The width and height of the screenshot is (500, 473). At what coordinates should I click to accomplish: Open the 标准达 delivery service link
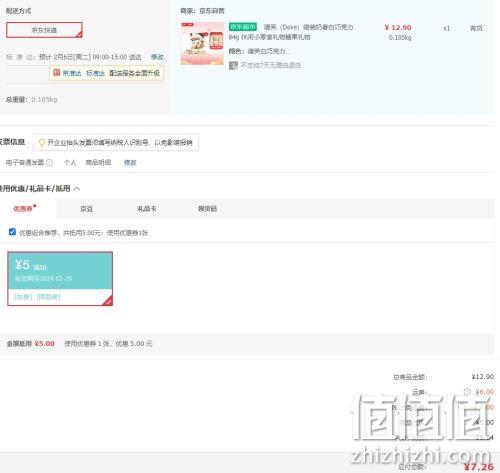click(95, 73)
